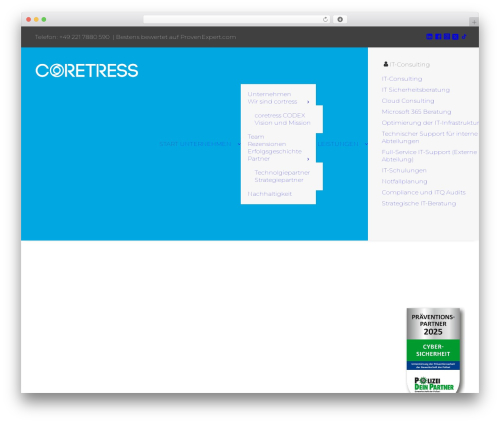Open the IT-Consulting heading link
This screenshot has height=423, width=500.
(x=410, y=64)
